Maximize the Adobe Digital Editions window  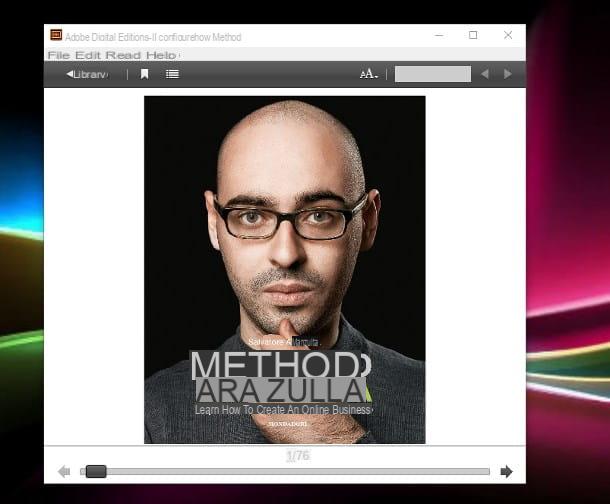(x=473, y=35)
